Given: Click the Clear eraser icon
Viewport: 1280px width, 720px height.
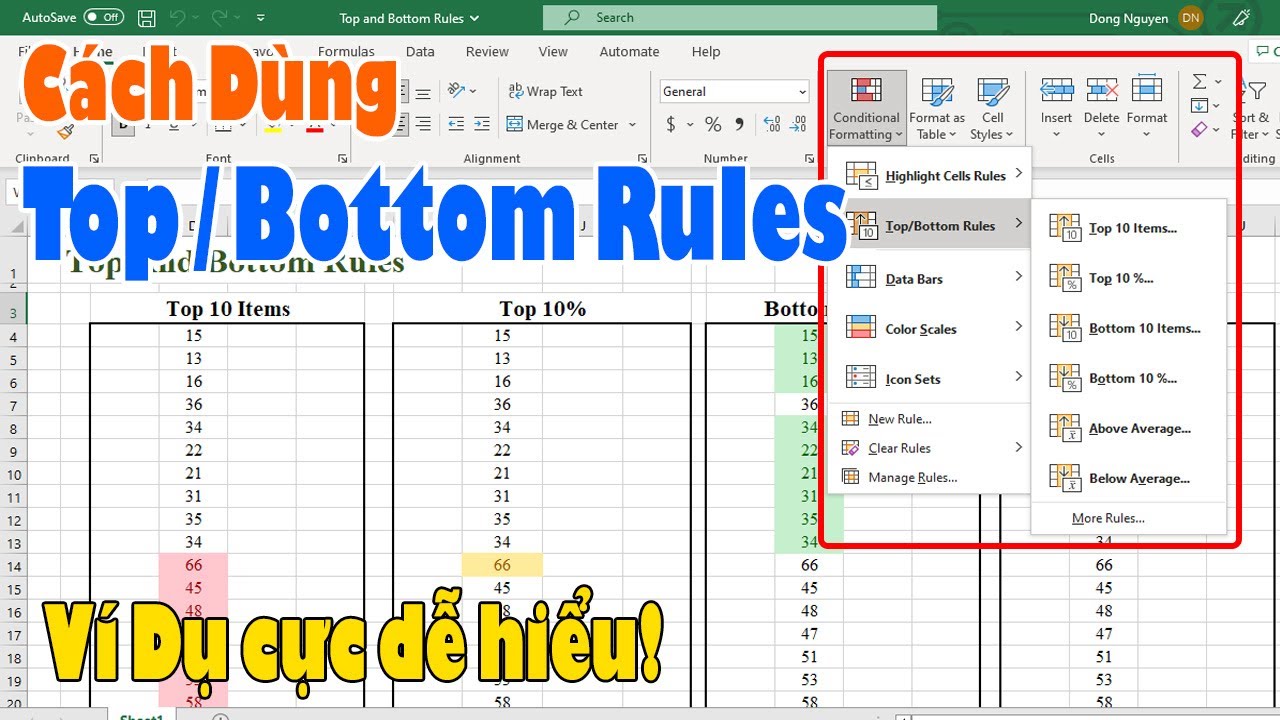Looking at the screenshot, I should (1200, 129).
